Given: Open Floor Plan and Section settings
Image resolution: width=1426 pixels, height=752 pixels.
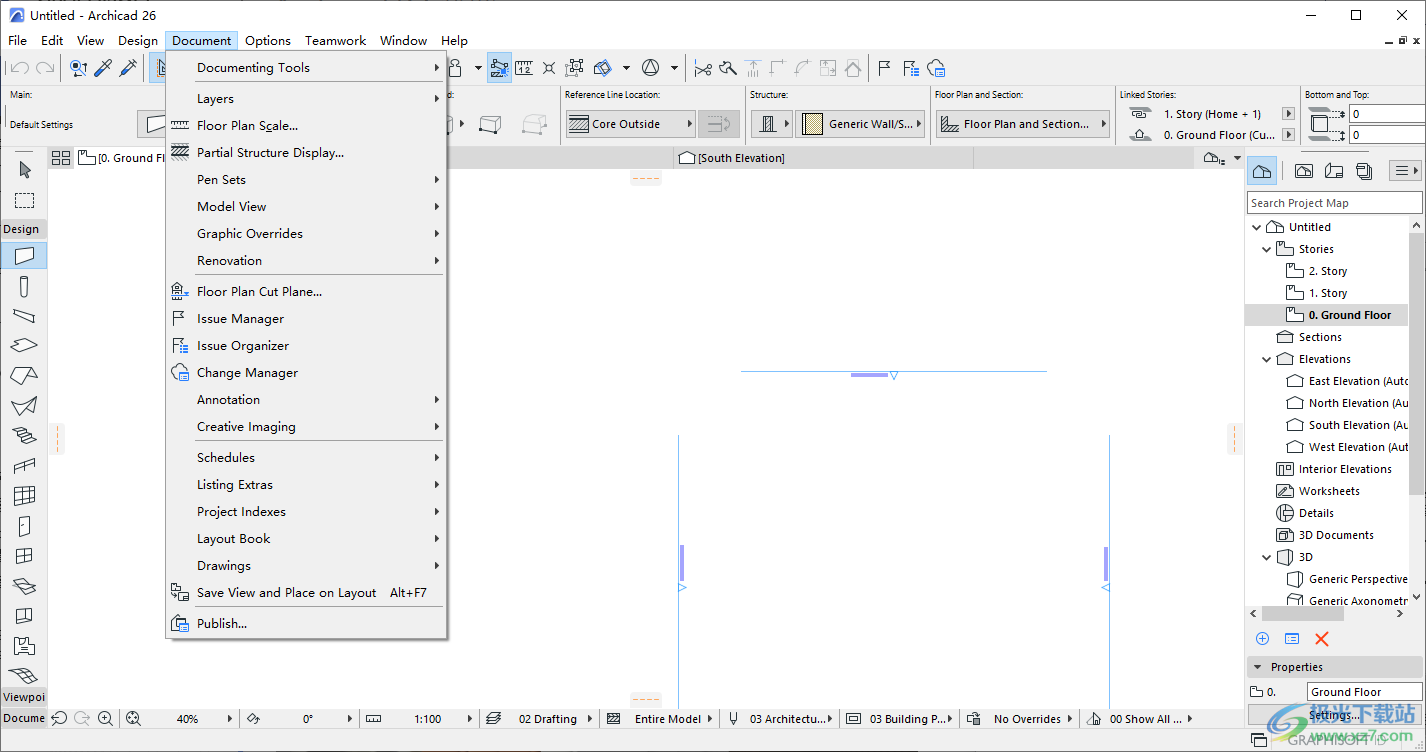Looking at the screenshot, I should pos(1022,124).
